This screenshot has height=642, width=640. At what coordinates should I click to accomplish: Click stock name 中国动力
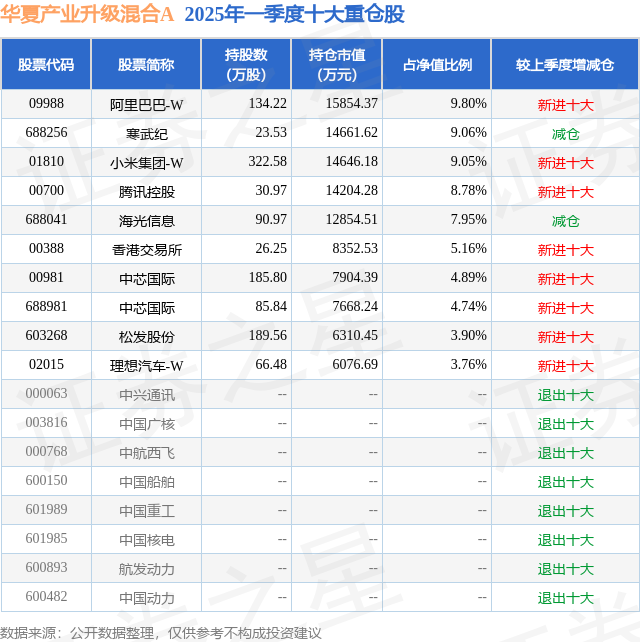[x=147, y=599]
